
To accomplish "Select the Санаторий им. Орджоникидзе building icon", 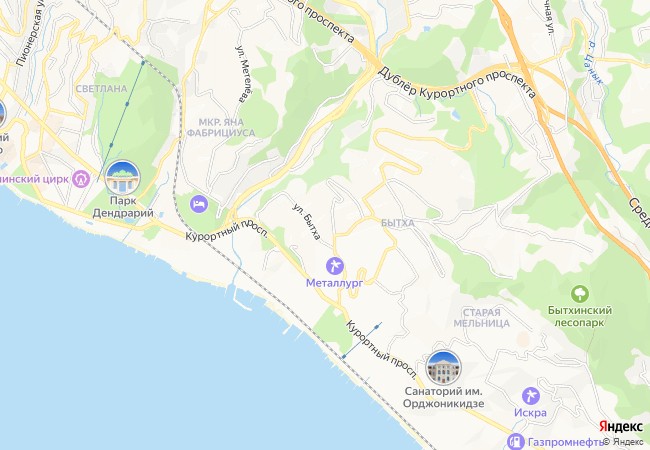I will pyautogui.click(x=444, y=368).
